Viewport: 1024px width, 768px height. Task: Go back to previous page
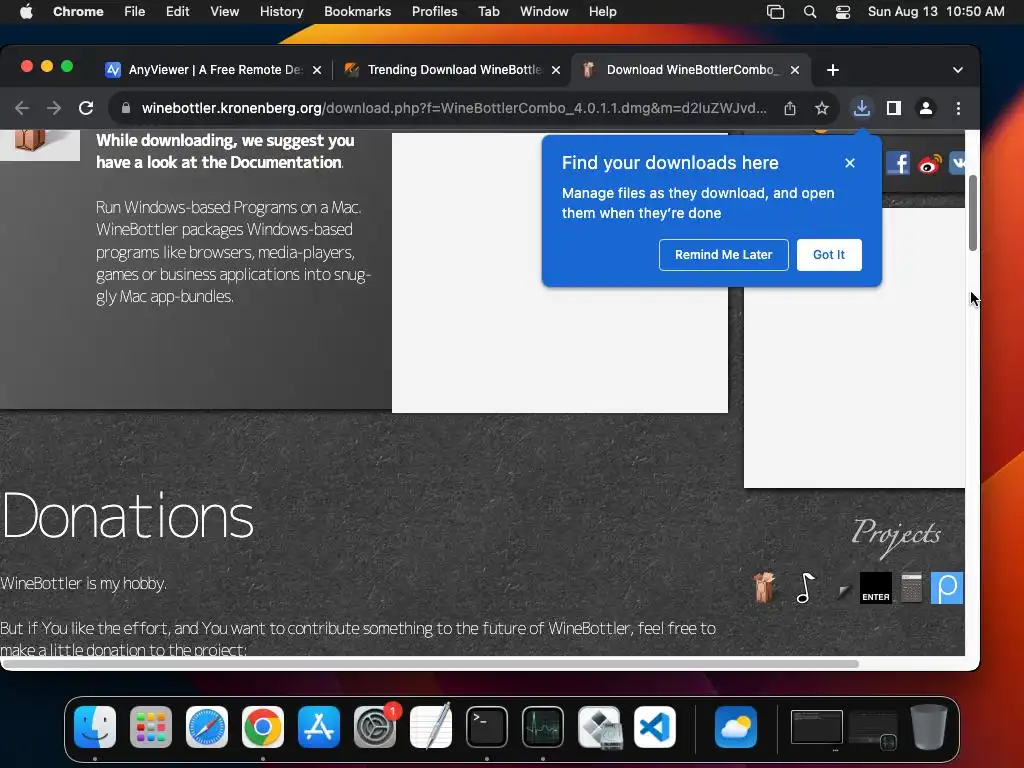click(22, 108)
